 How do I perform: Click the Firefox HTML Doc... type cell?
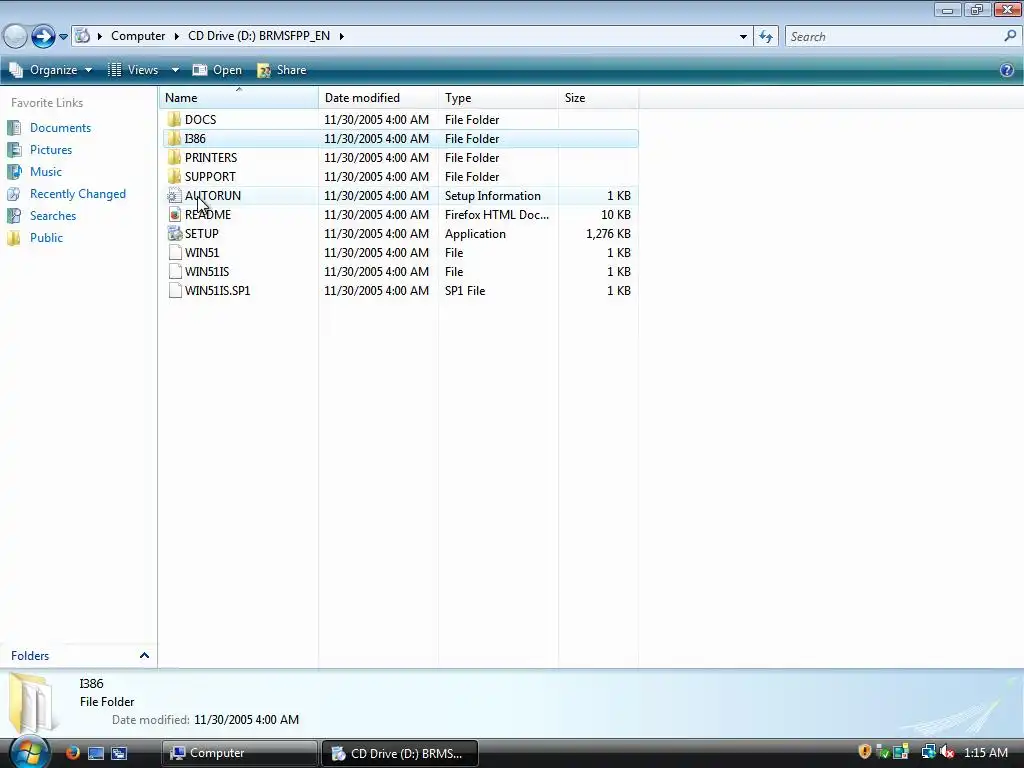click(x=497, y=215)
